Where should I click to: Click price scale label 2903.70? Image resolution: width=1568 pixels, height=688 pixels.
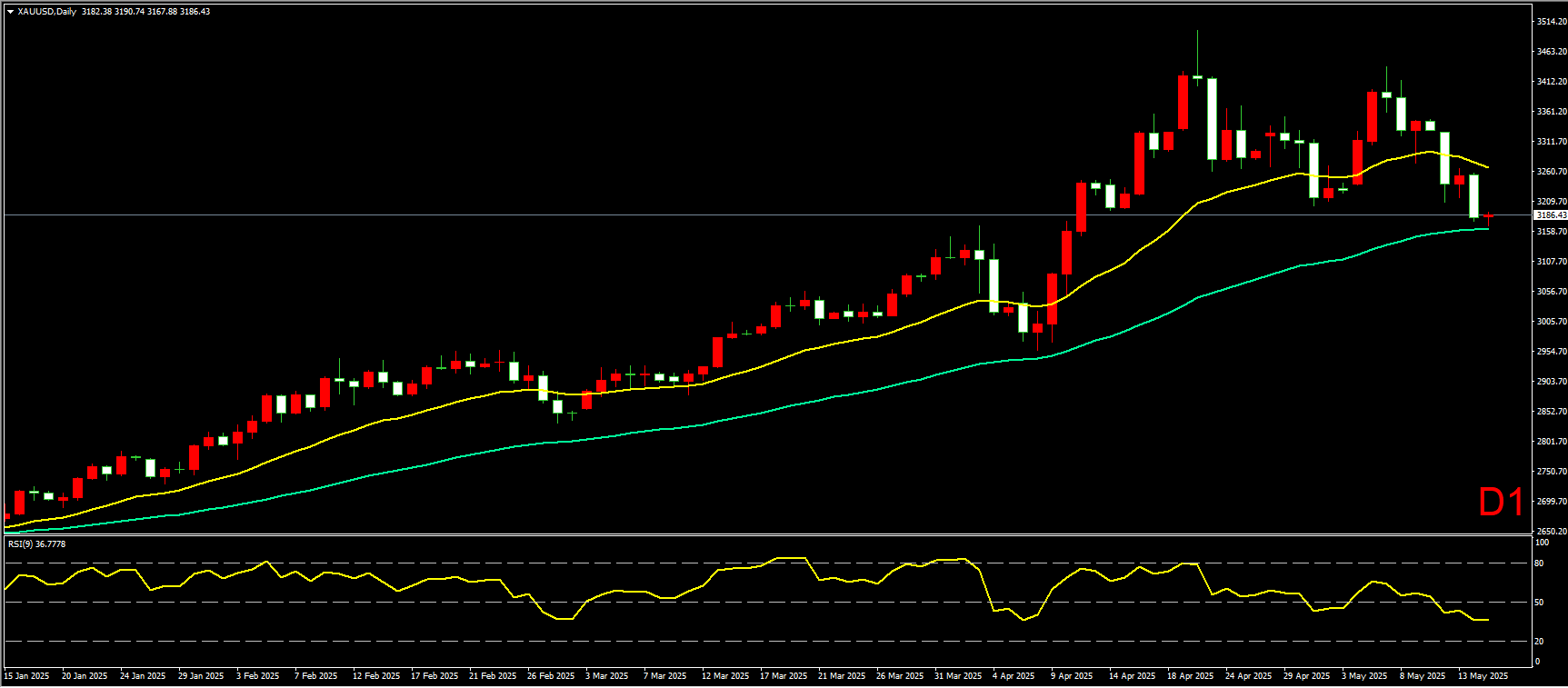point(1552,382)
